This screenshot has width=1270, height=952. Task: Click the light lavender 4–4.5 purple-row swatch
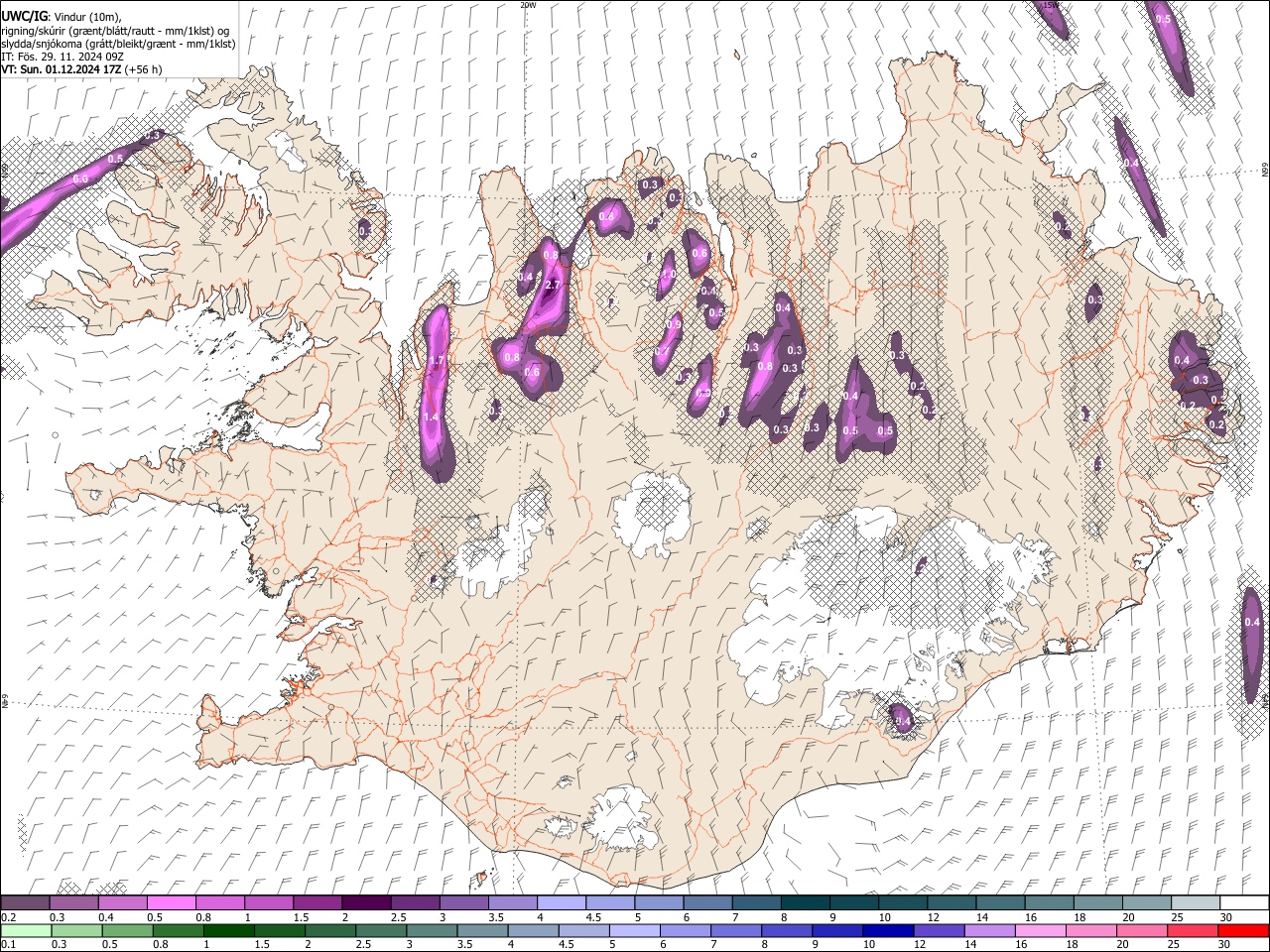561,903
